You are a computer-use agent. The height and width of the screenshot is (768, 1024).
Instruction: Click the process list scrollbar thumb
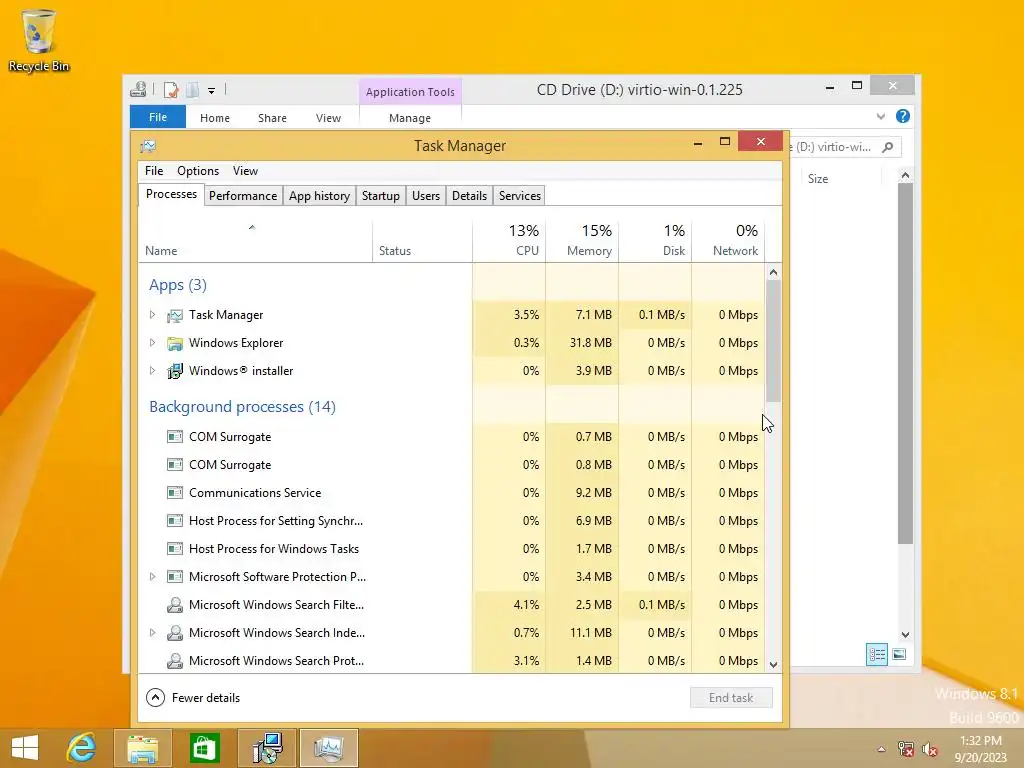(x=773, y=342)
